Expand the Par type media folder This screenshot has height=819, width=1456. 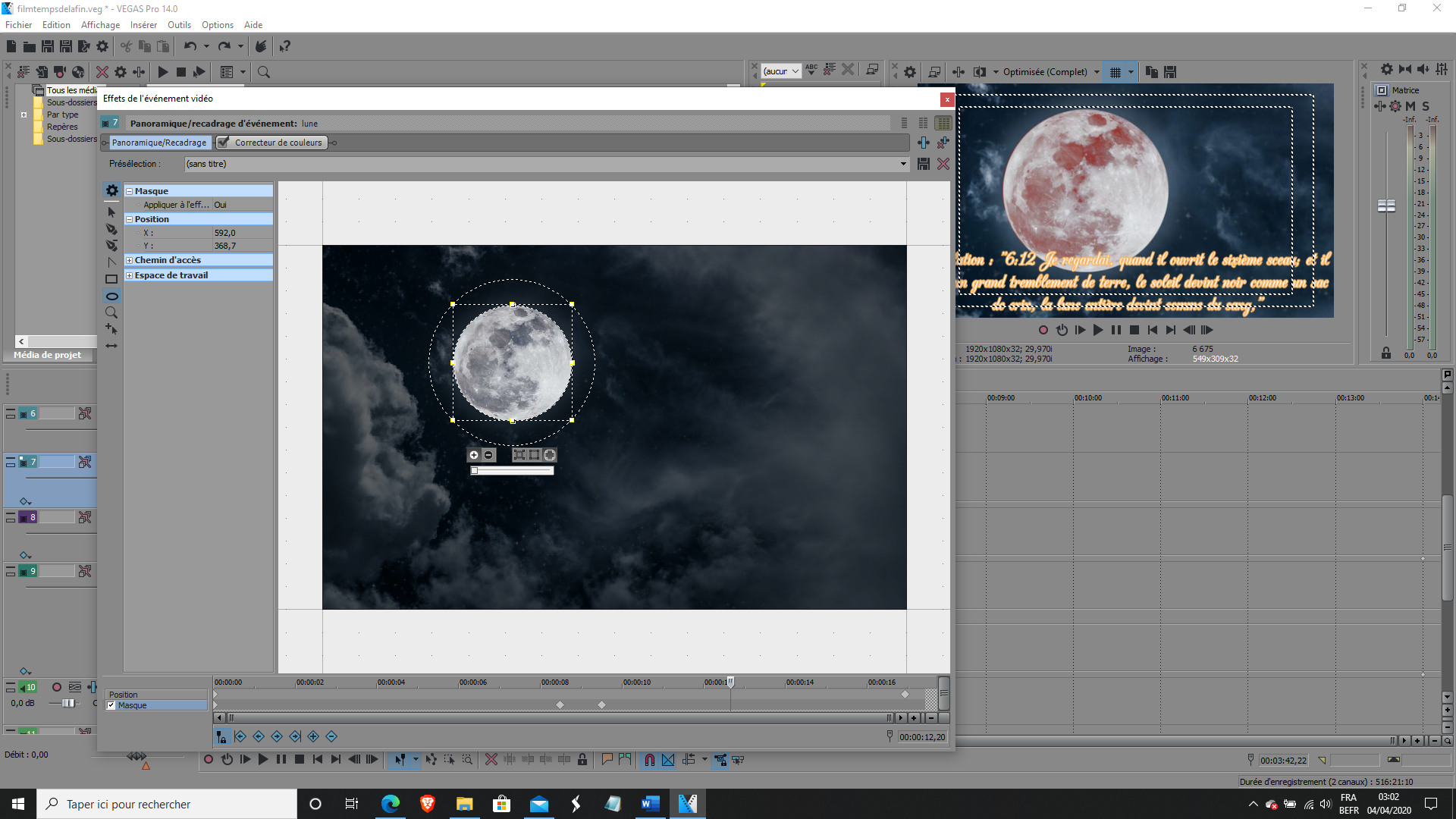(x=24, y=115)
